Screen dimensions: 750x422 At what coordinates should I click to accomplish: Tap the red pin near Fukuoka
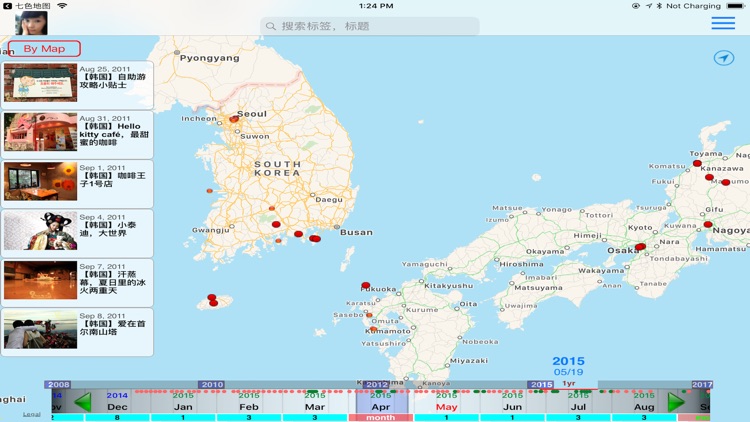click(x=366, y=286)
